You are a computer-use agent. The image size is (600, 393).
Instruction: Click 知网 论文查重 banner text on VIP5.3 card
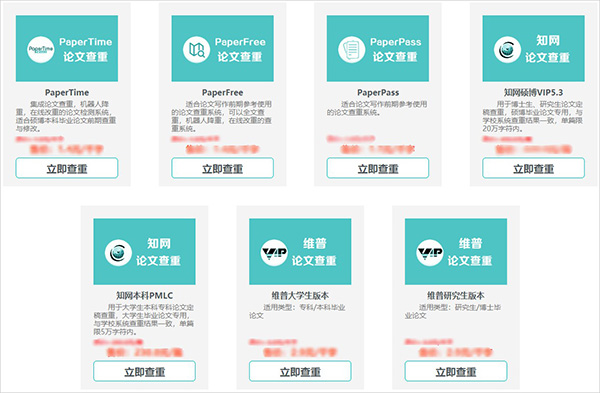pyautogui.click(x=548, y=49)
